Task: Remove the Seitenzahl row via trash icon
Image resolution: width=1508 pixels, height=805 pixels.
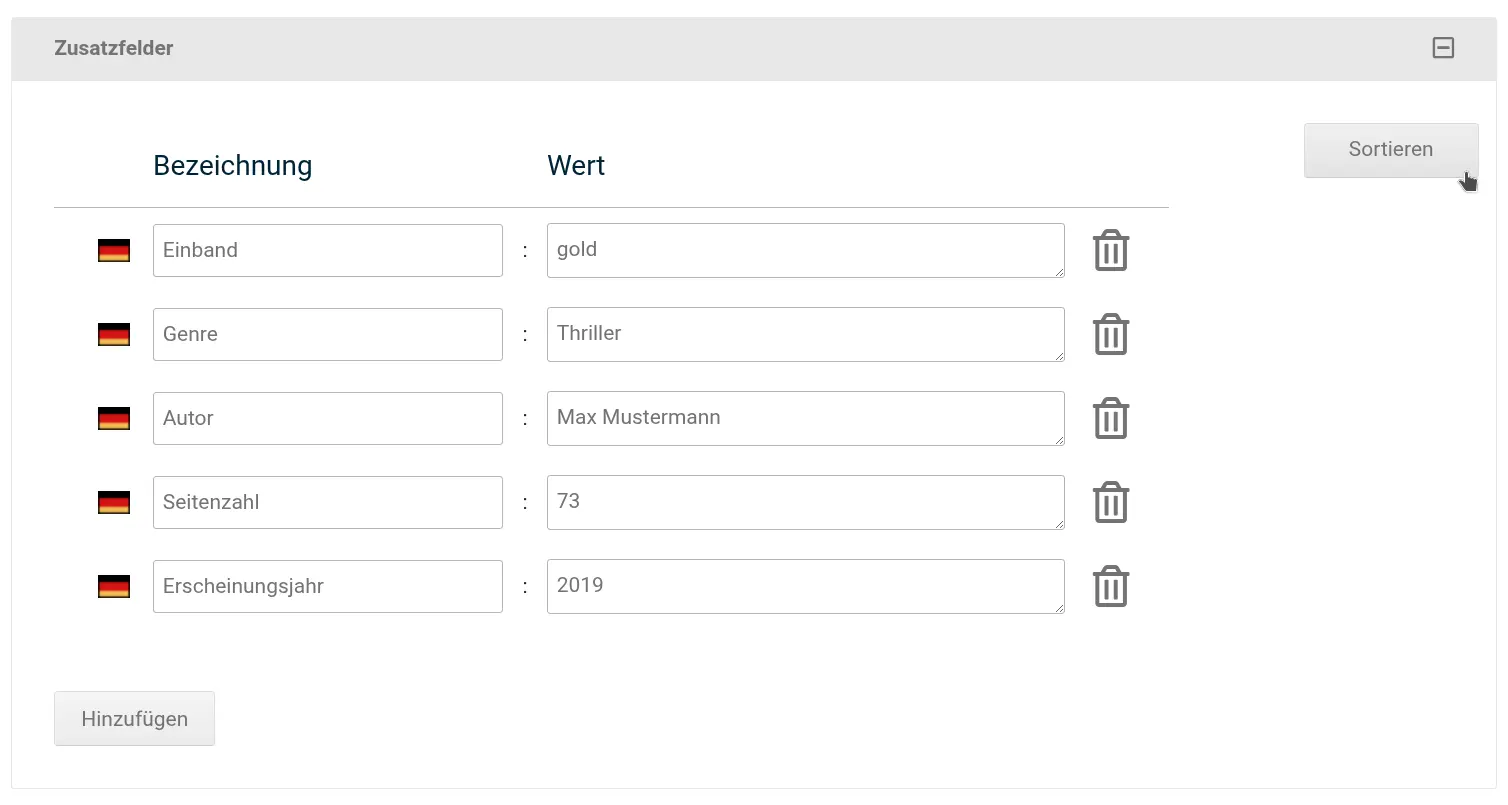Action: point(1111,502)
